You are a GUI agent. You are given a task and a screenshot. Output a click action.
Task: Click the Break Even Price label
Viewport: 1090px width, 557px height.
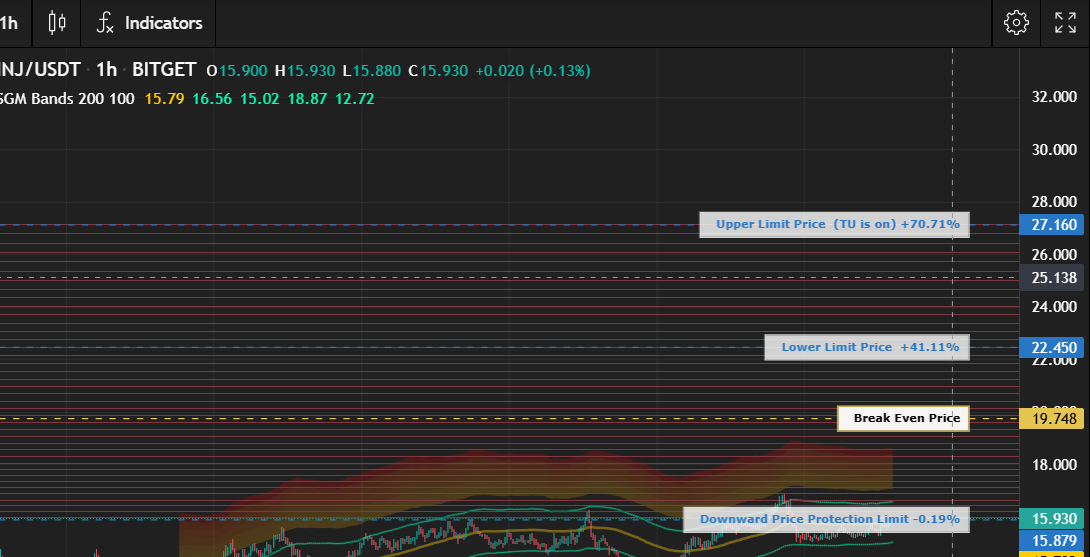click(x=903, y=418)
